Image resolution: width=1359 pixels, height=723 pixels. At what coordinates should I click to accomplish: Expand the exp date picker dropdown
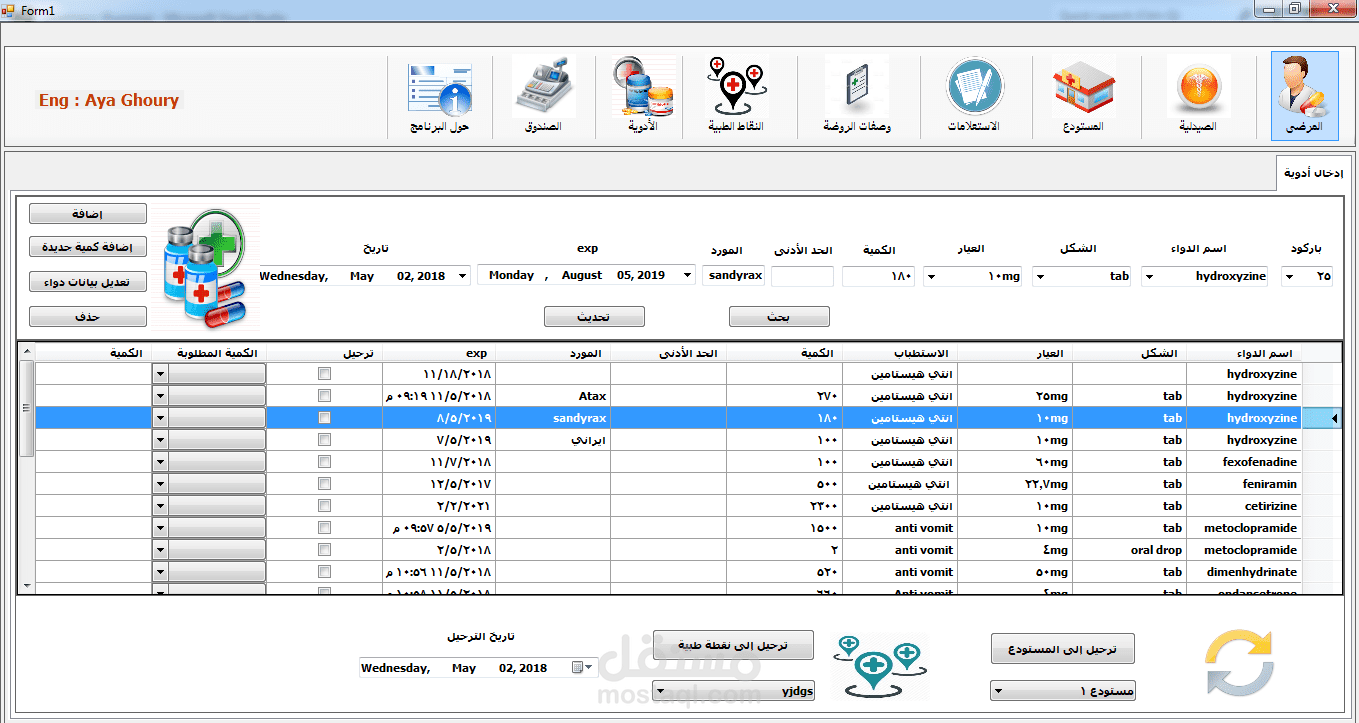pyautogui.click(x=687, y=276)
